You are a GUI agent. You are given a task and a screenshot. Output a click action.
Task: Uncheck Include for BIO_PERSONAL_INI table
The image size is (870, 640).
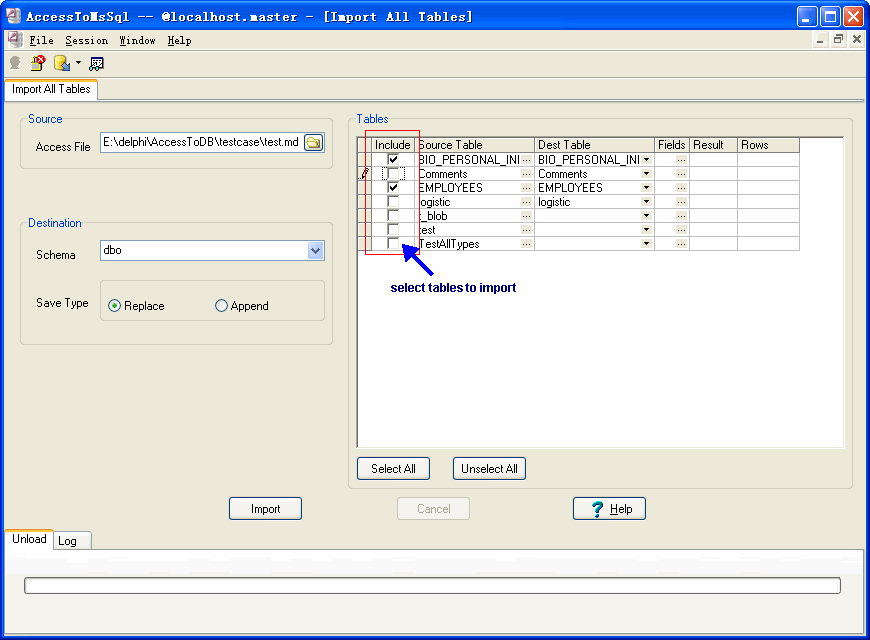(393, 159)
